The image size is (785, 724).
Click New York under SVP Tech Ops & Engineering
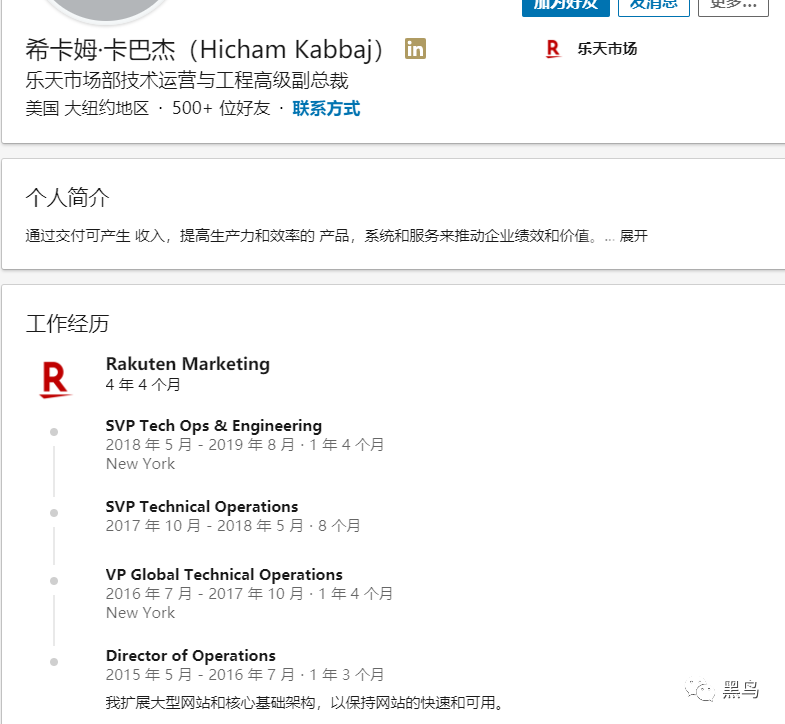(x=140, y=464)
